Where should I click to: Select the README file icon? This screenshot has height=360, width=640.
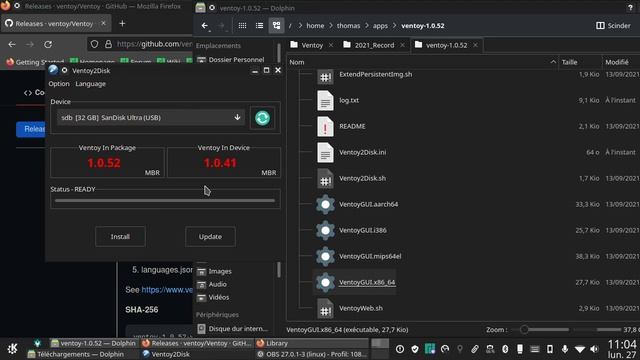click(325, 127)
